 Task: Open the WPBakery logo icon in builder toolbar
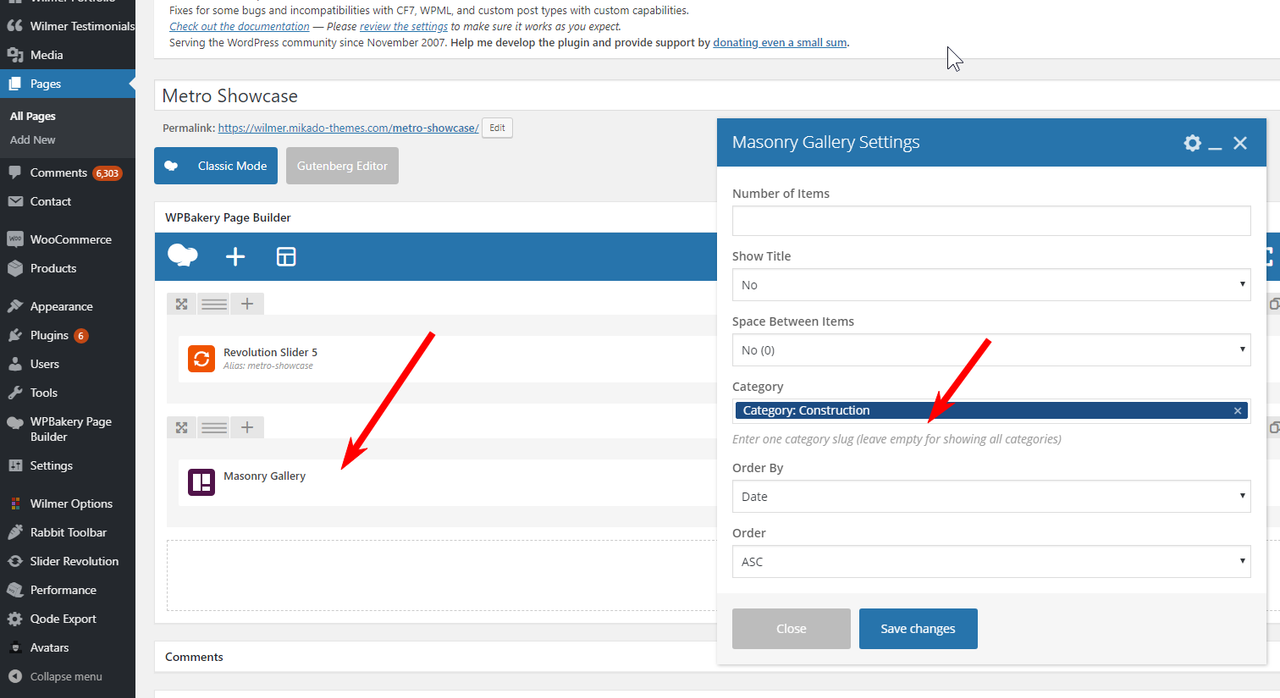182,256
